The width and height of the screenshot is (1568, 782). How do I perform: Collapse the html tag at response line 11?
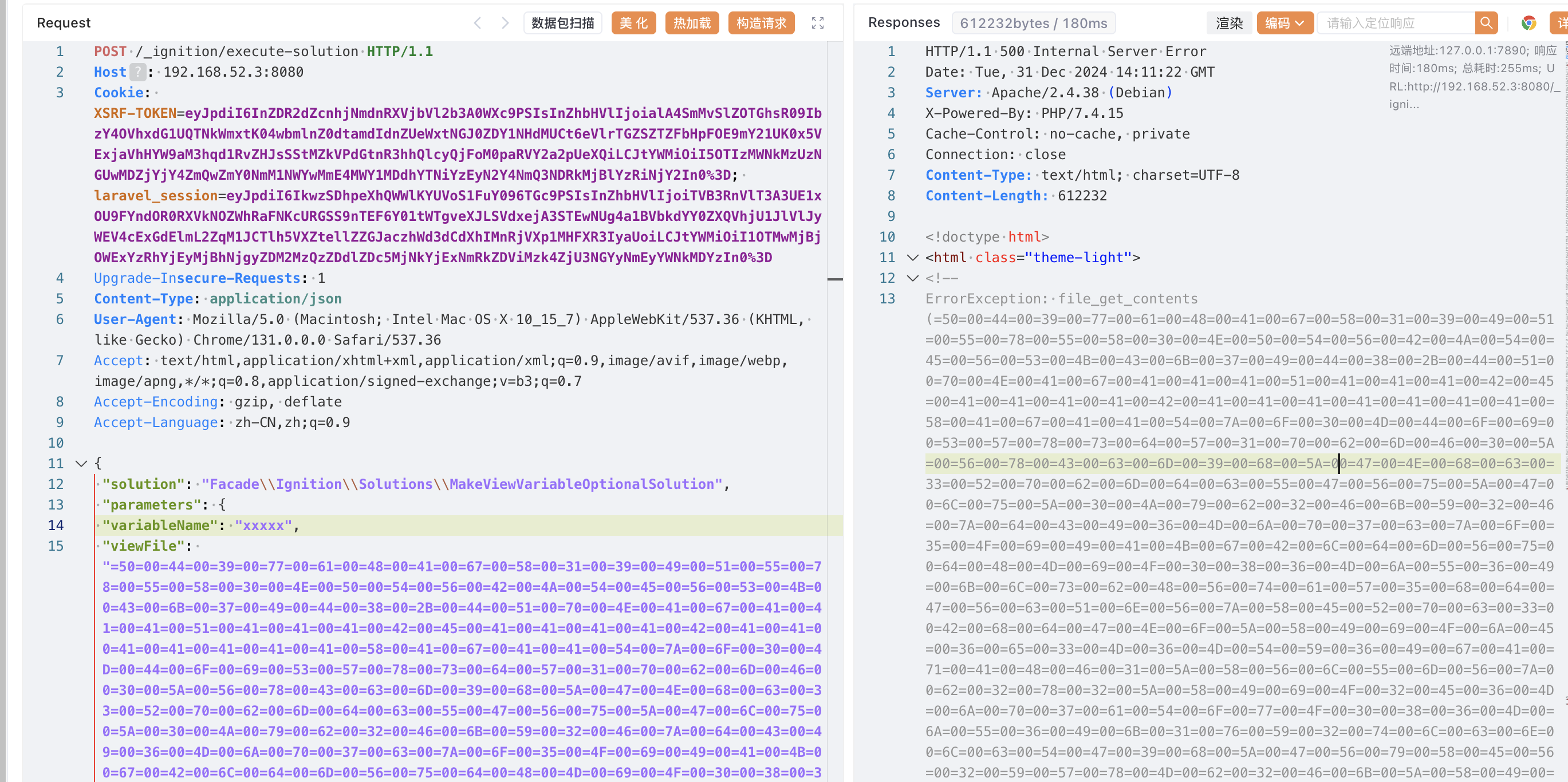912,258
